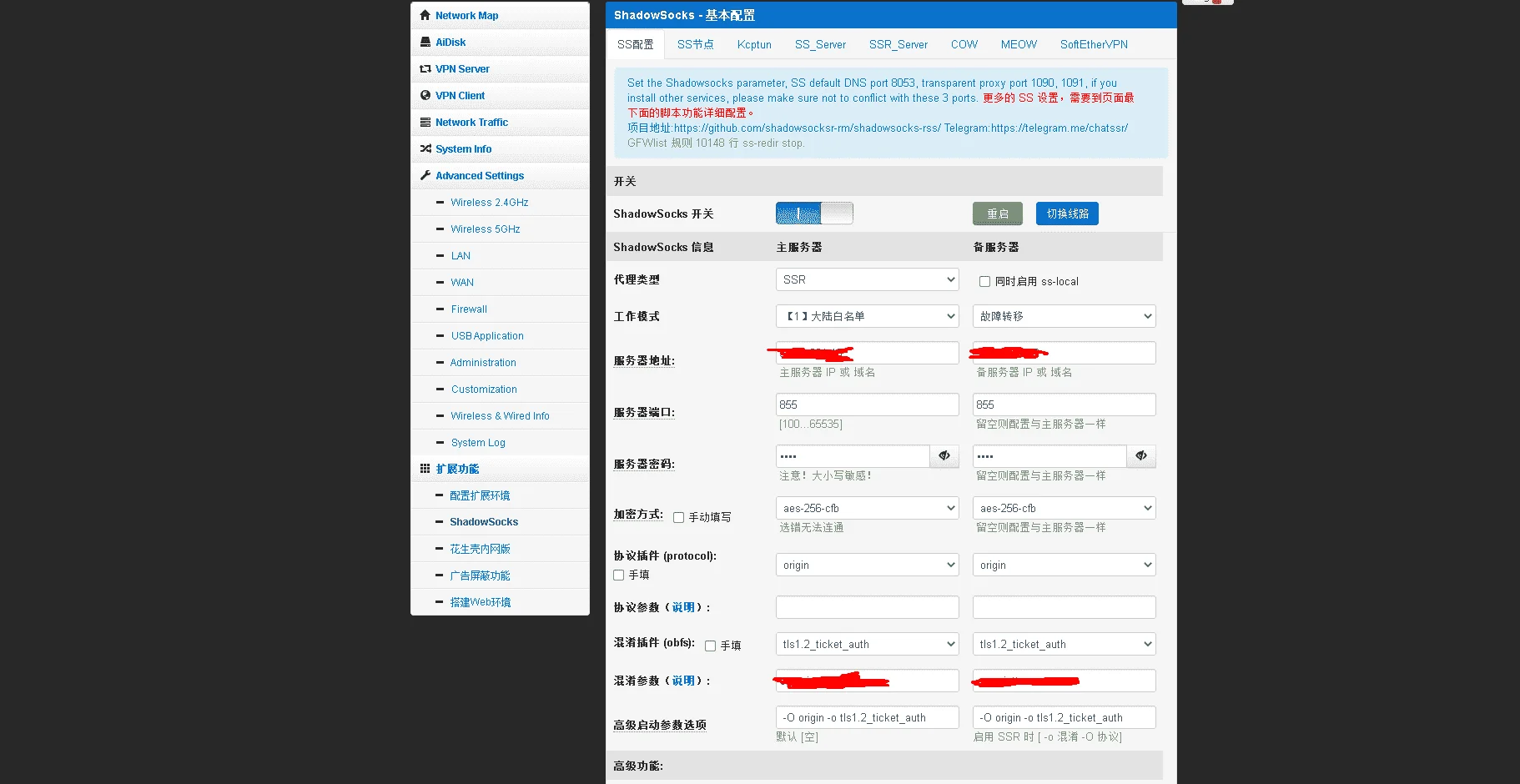Click the AiDisk drive icon

425,42
